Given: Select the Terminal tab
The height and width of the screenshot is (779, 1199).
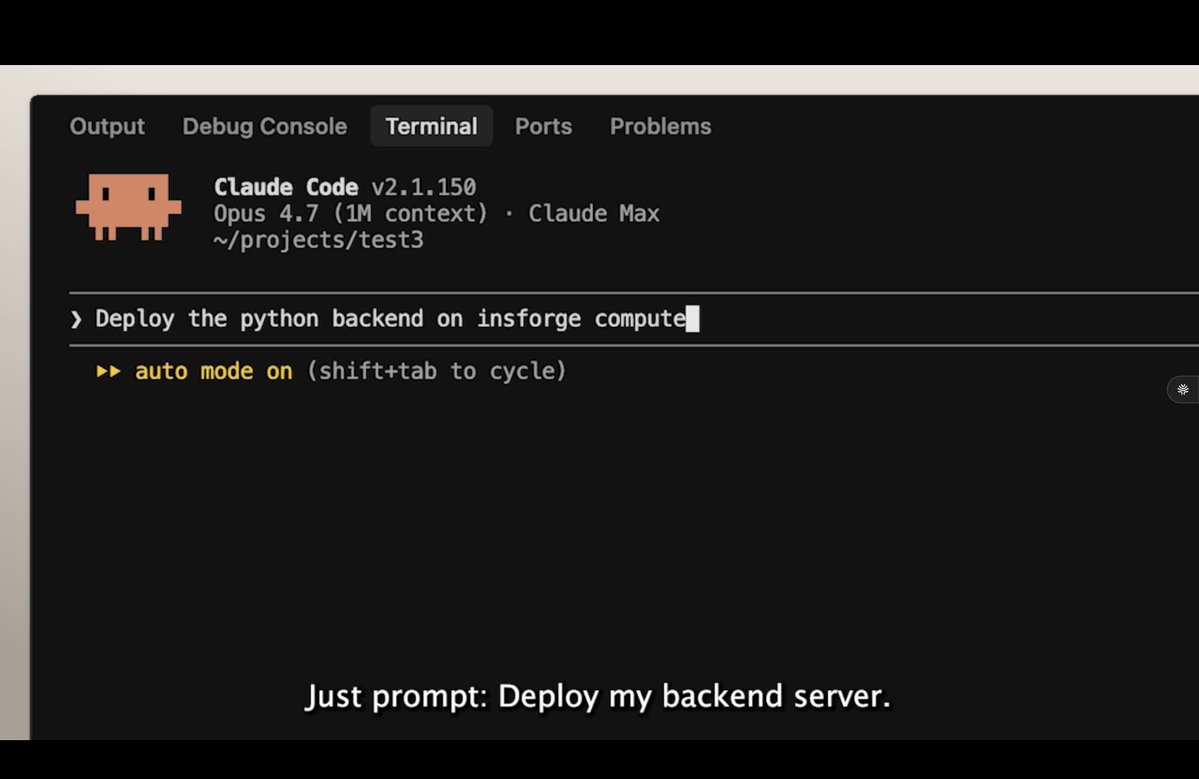Looking at the screenshot, I should [x=431, y=126].
